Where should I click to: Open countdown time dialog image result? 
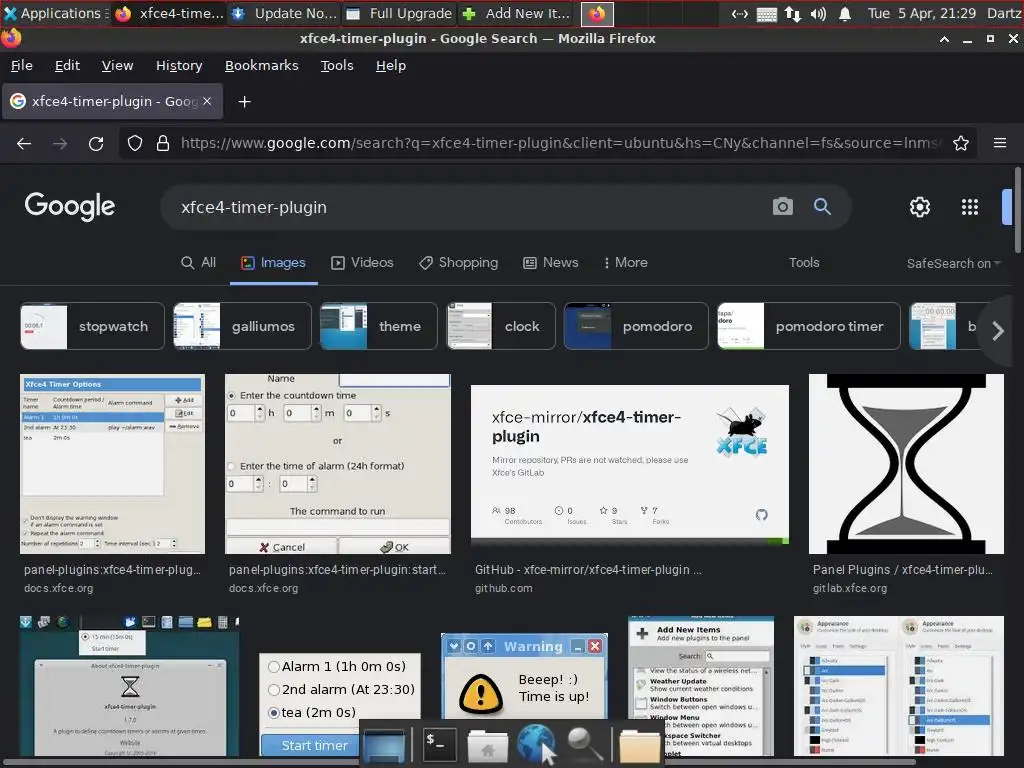pyautogui.click(x=338, y=464)
